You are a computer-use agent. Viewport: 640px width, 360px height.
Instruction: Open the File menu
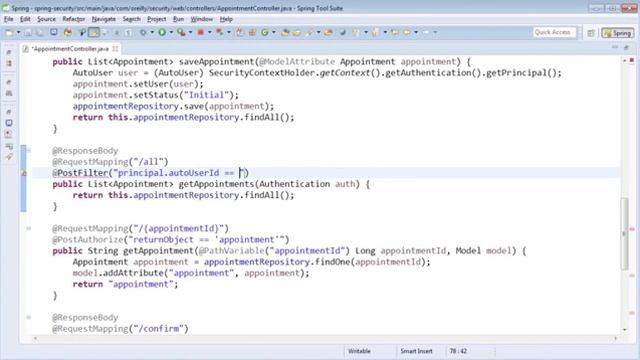[x=9, y=19]
